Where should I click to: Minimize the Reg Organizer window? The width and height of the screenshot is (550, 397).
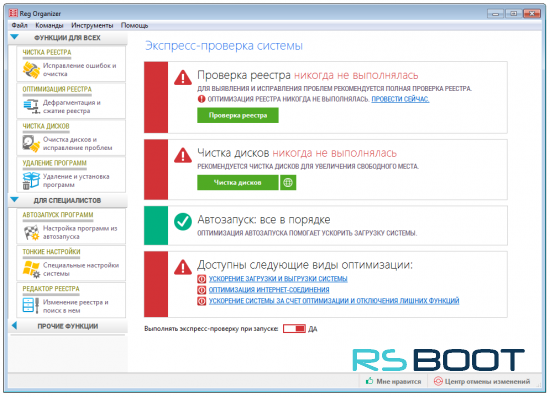496,14
